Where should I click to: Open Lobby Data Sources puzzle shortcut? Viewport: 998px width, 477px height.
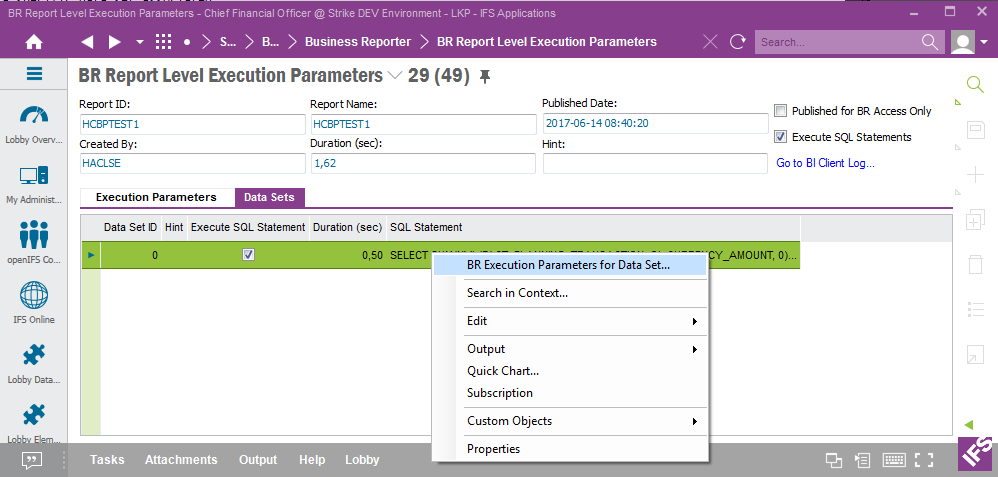(34, 364)
